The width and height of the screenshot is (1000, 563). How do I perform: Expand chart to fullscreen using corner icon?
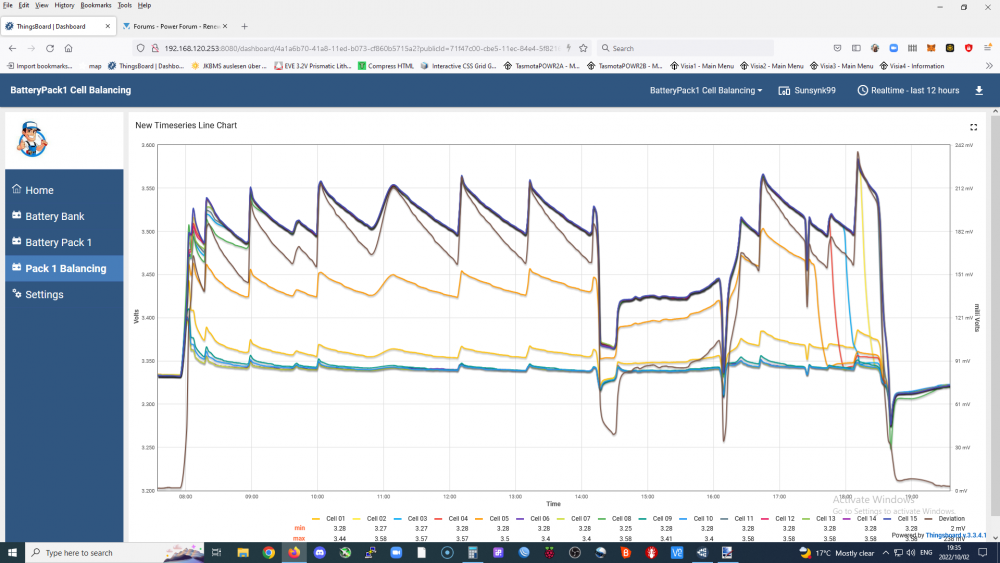point(973,127)
